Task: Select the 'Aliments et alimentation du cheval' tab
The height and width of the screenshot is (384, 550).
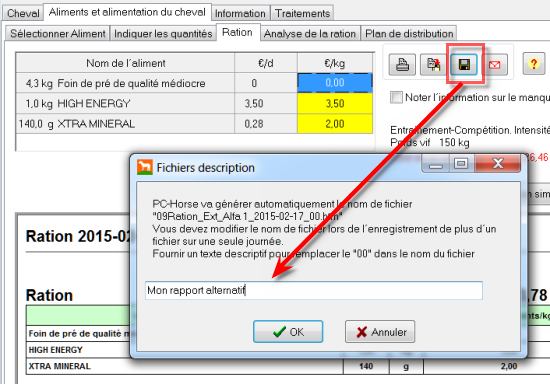Action: tap(127, 12)
